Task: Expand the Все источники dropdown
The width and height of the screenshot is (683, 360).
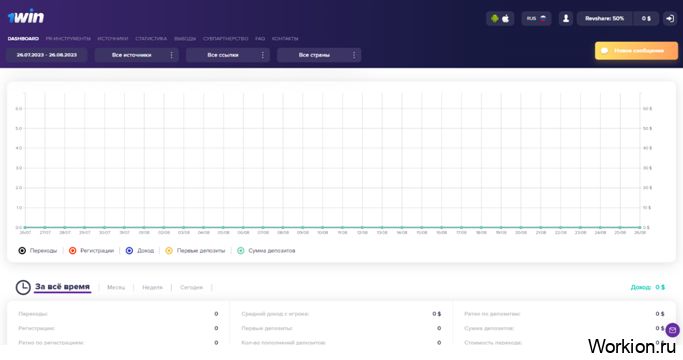Action: pyautogui.click(x=136, y=55)
